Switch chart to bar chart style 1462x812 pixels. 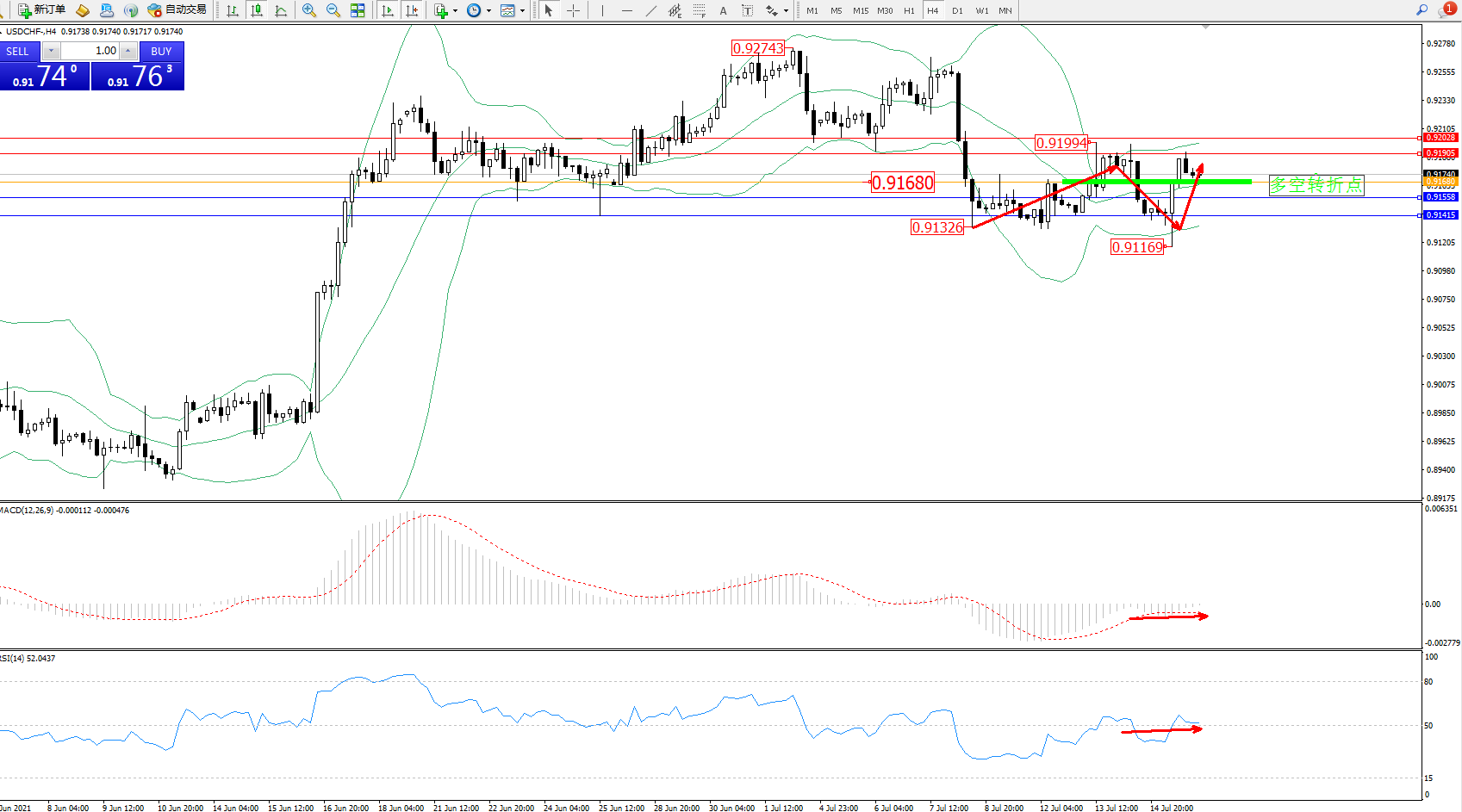[x=233, y=10]
